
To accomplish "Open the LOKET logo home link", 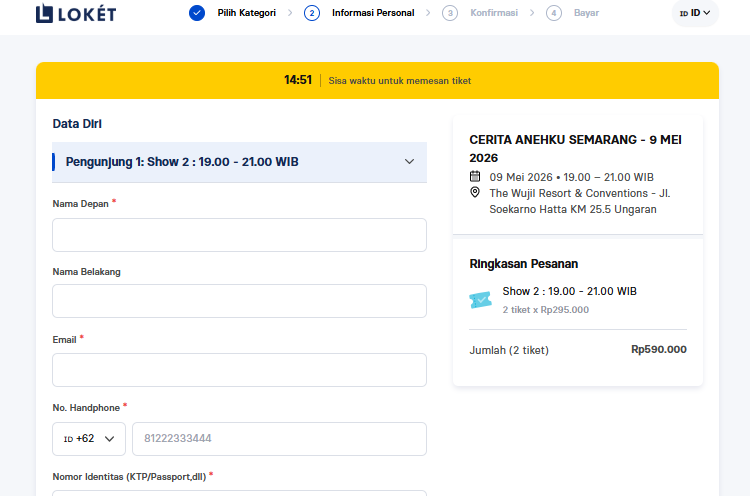I will point(76,13).
